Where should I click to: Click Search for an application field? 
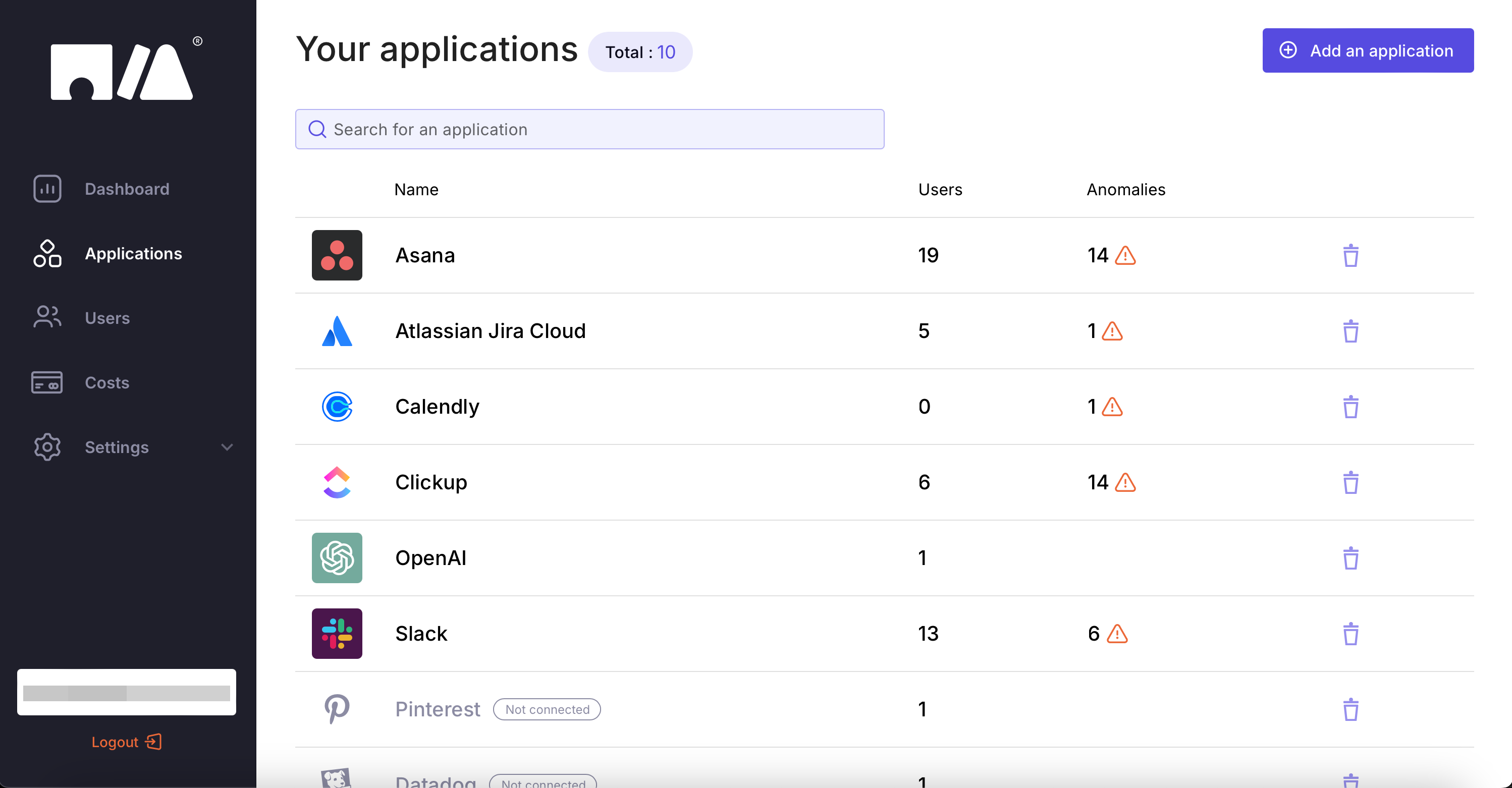point(589,129)
